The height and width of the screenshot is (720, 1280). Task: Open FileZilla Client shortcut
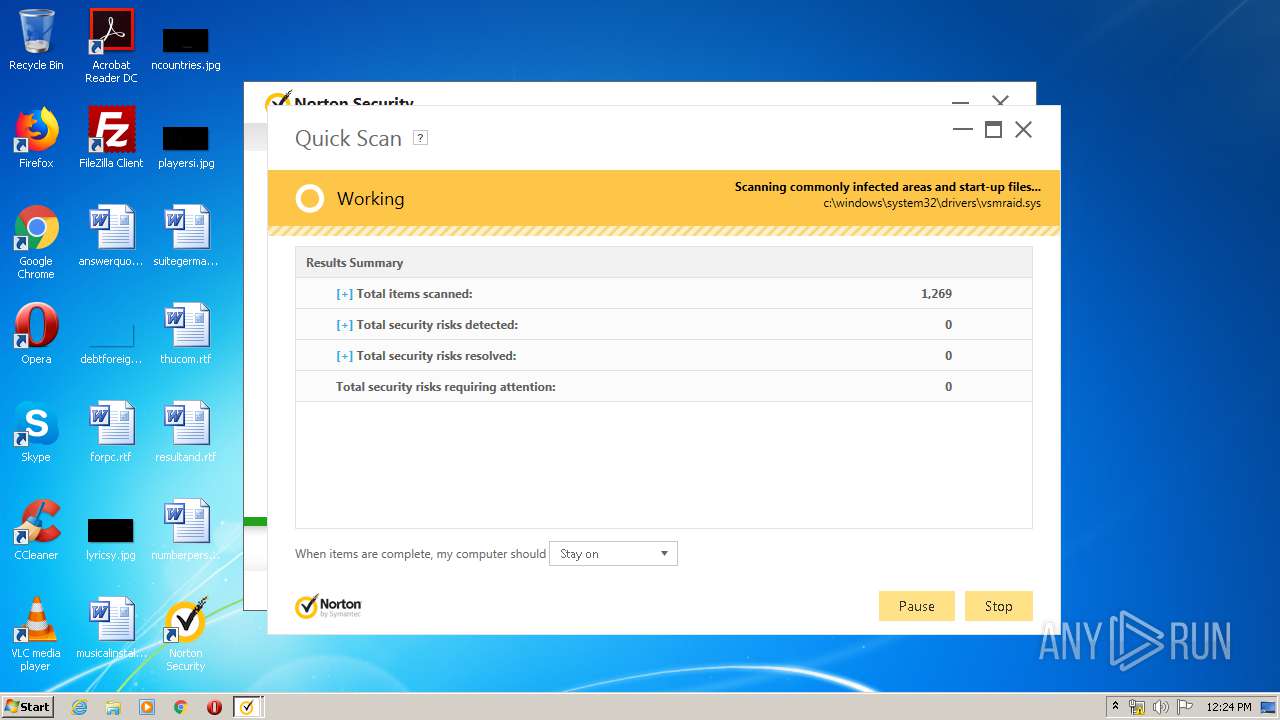pyautogui.click(x=111, y=138)
